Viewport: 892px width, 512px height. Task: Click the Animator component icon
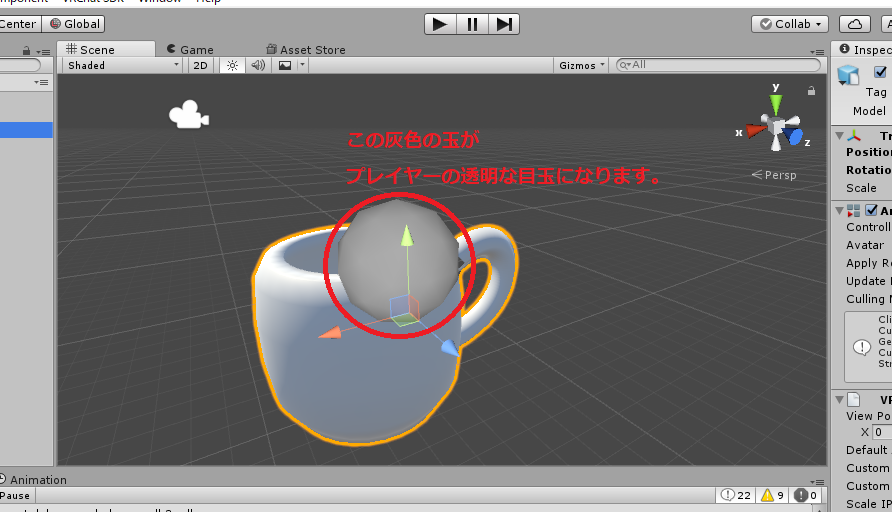853,211
